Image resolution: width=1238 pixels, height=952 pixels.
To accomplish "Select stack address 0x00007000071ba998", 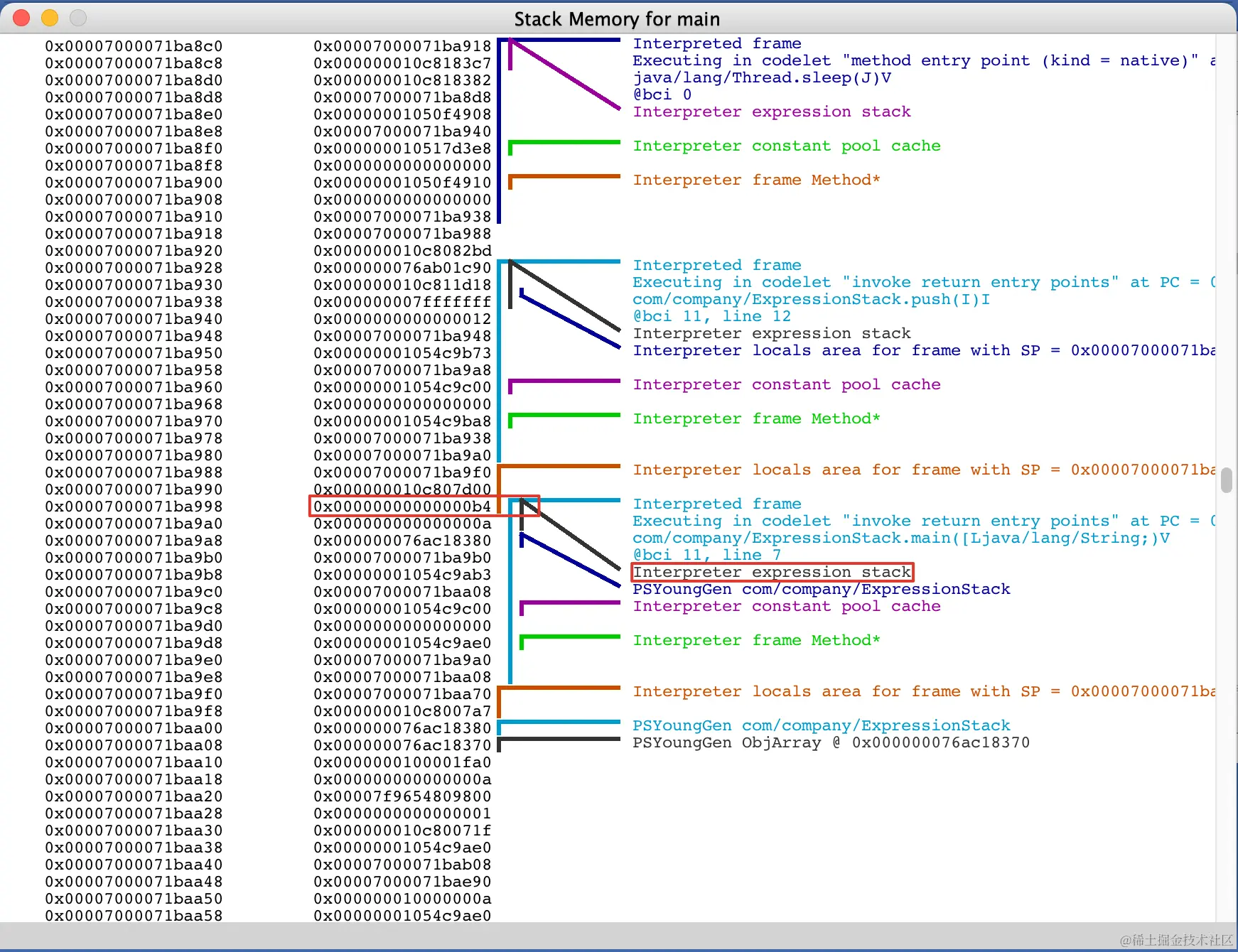I will pyautogui.click(x=134, y=507).
